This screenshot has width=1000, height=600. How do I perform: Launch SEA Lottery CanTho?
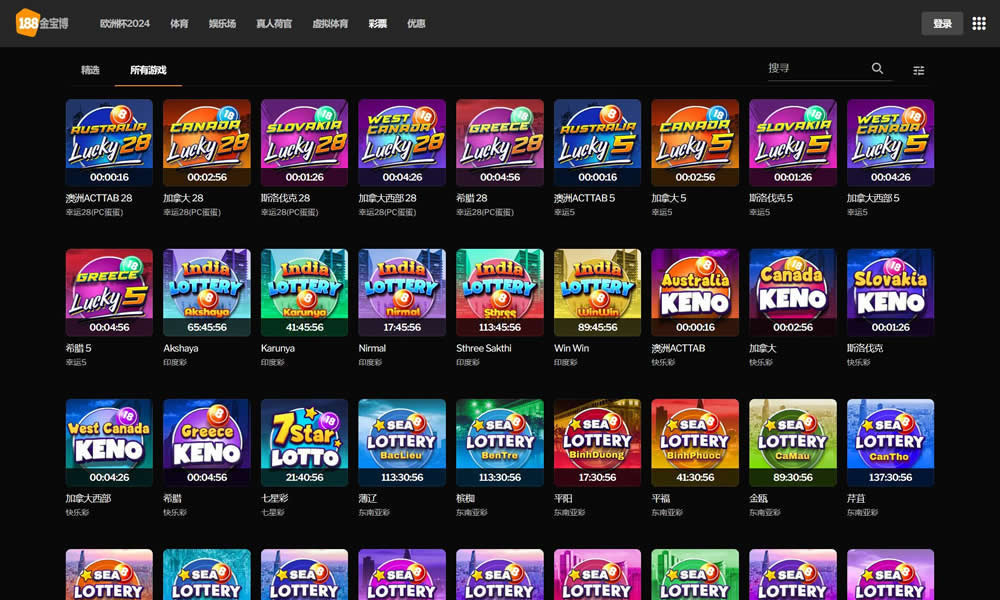(x=890, y=443)
